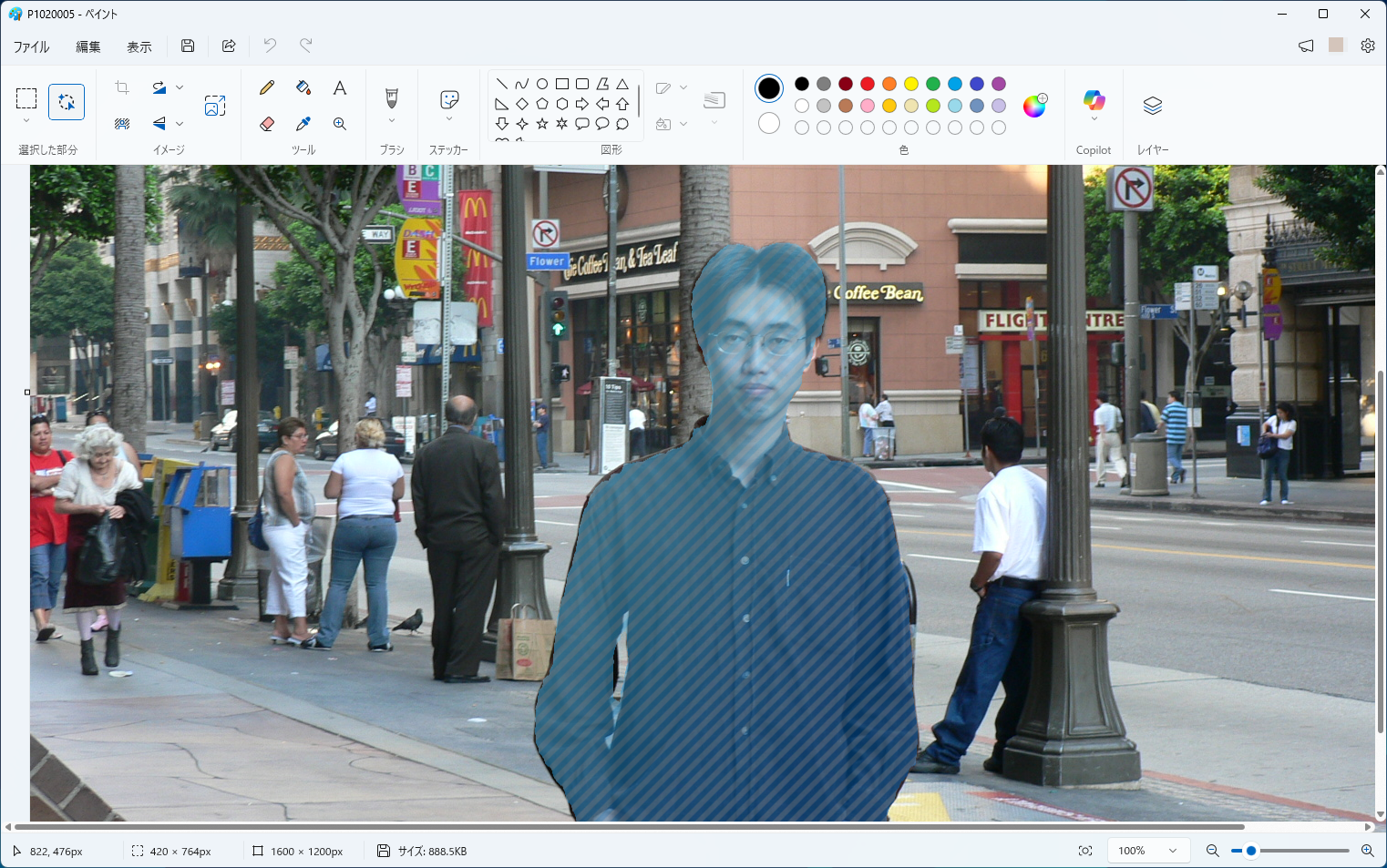The height and width of the screenshot is (868, 1387).
Task: Click the Save floppy disk icon
Action: pyautogui.click(x=188, y=46)
